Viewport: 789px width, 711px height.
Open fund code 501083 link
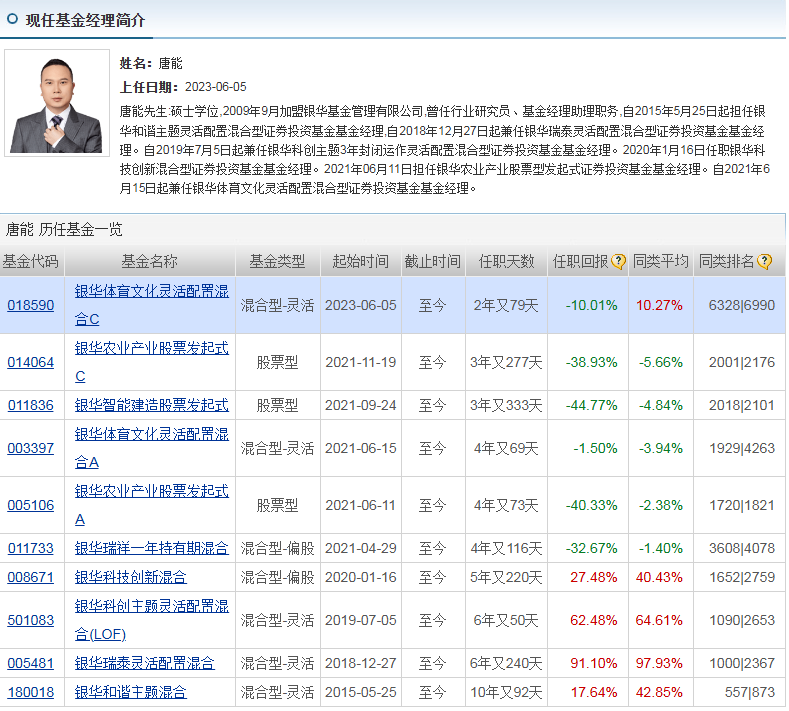point(31,620)
